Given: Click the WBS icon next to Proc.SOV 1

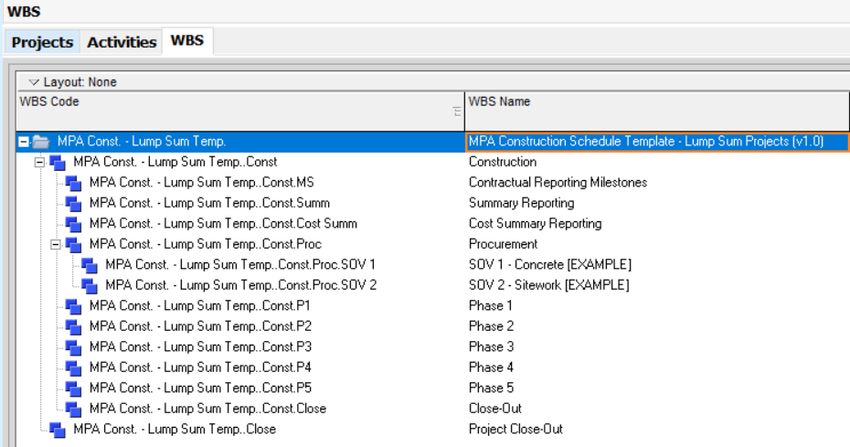Looking at the screenshot, I should coord(89,265).
